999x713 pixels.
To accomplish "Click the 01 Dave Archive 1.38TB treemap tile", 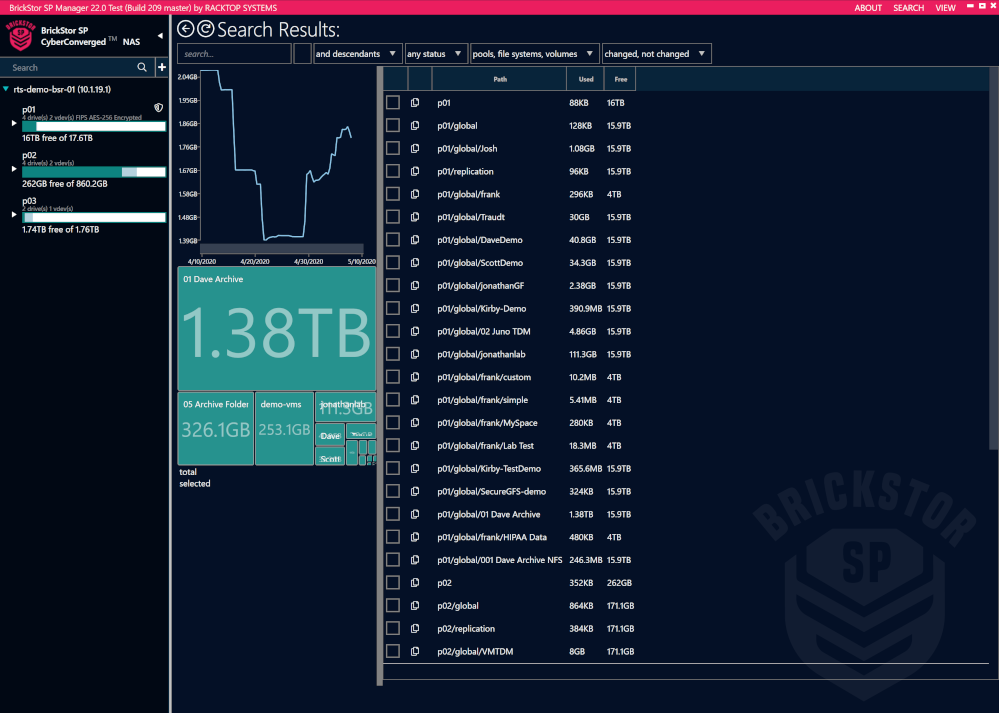I will tap(276, 329).
